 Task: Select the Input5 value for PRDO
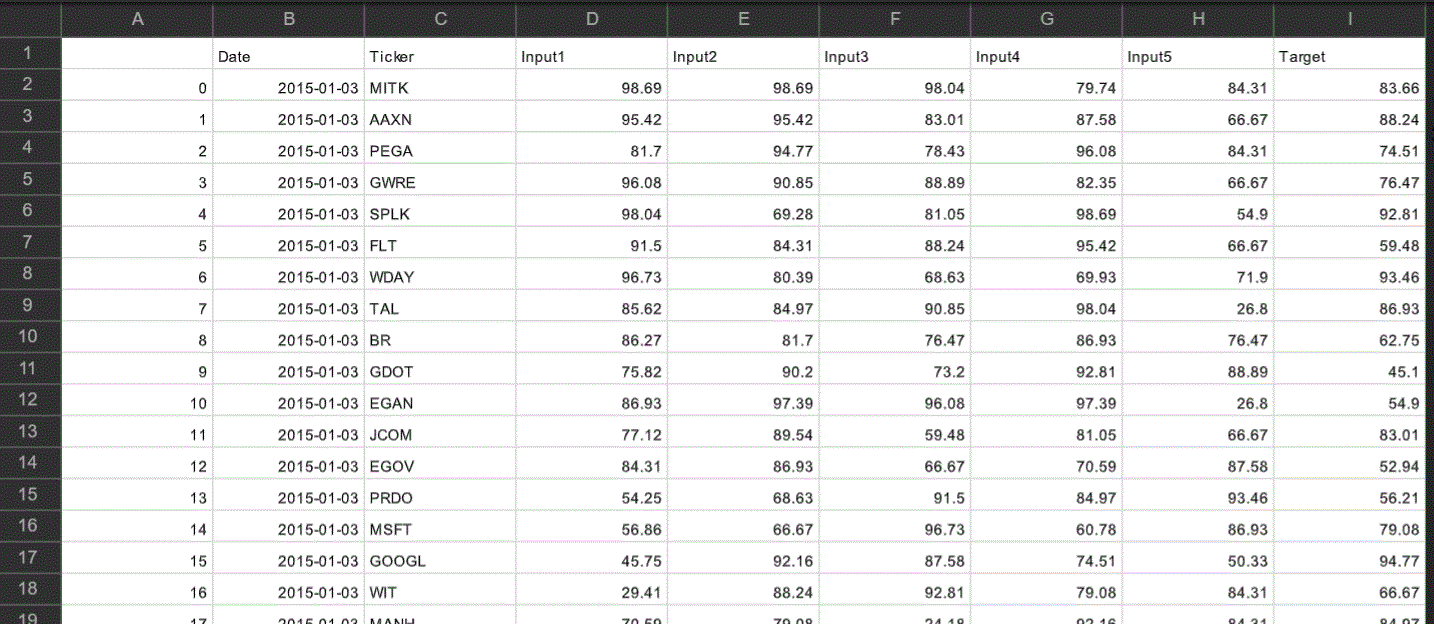1198,498
